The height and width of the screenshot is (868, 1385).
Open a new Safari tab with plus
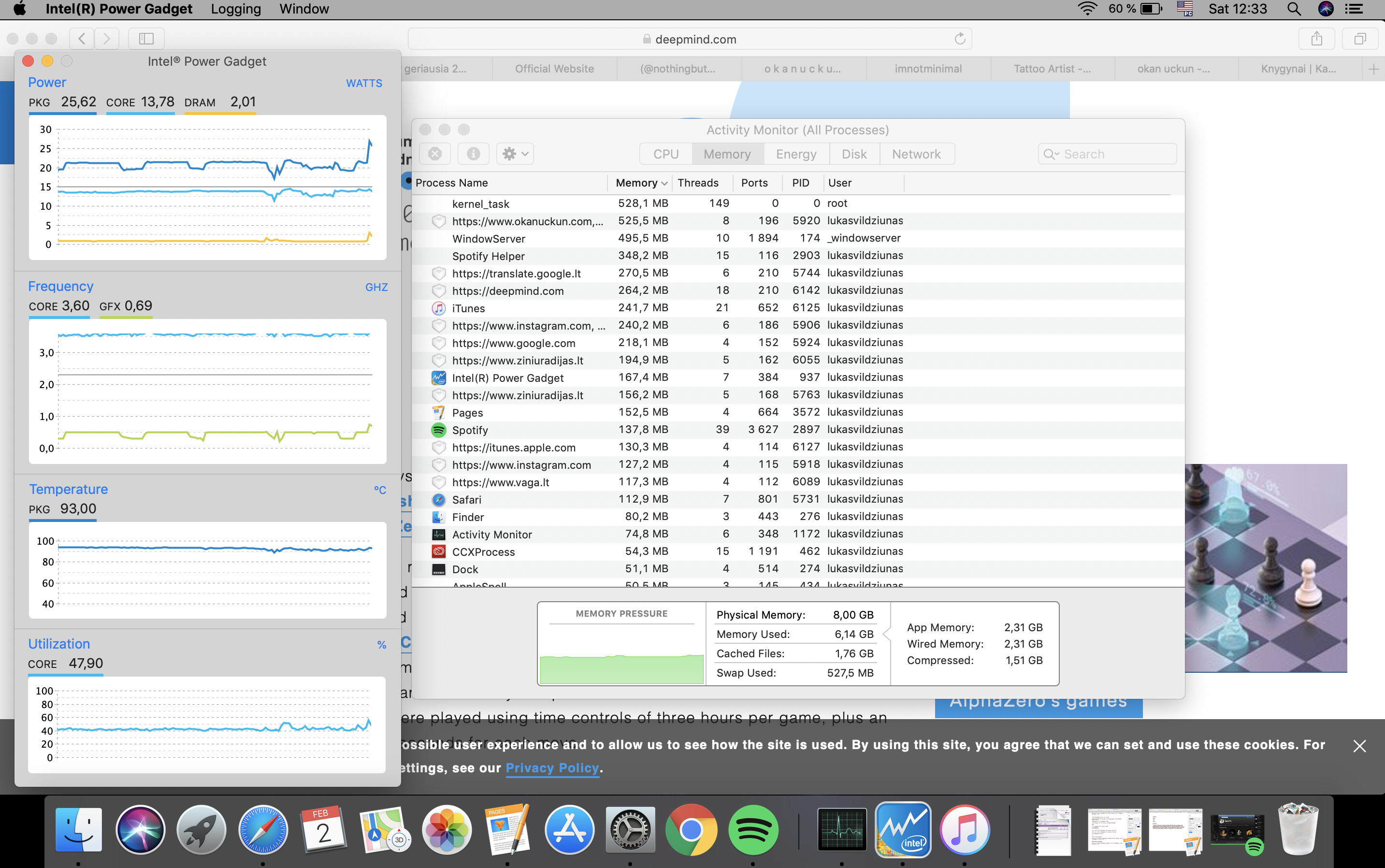pyautogui.click(x=1373, y=69)
